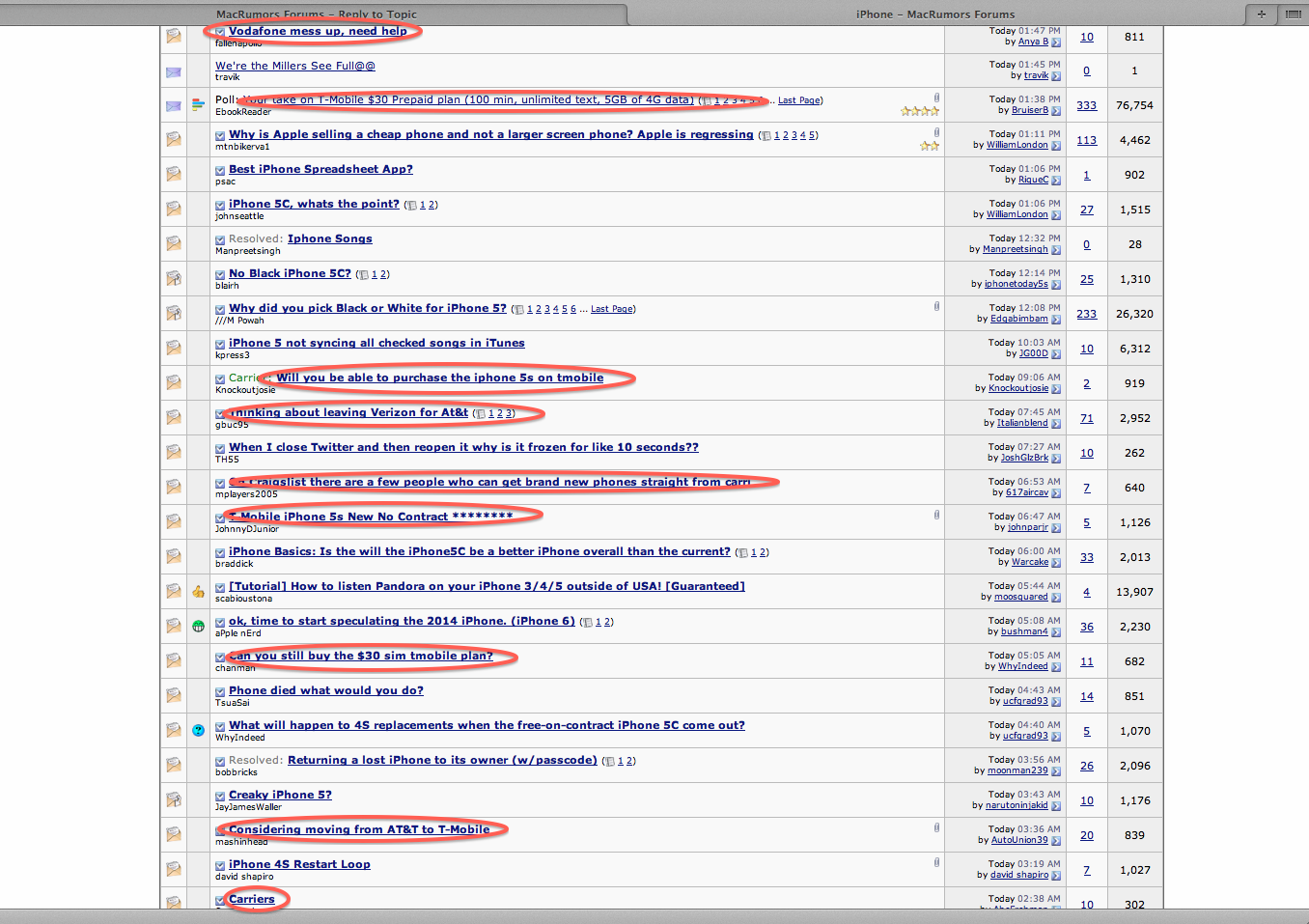The width and height of the screenshot is (1309, 924).
Task: Open the paperclip in the "Why is Apple selling a cheap phone" row
Action: [x=936, y=132]
